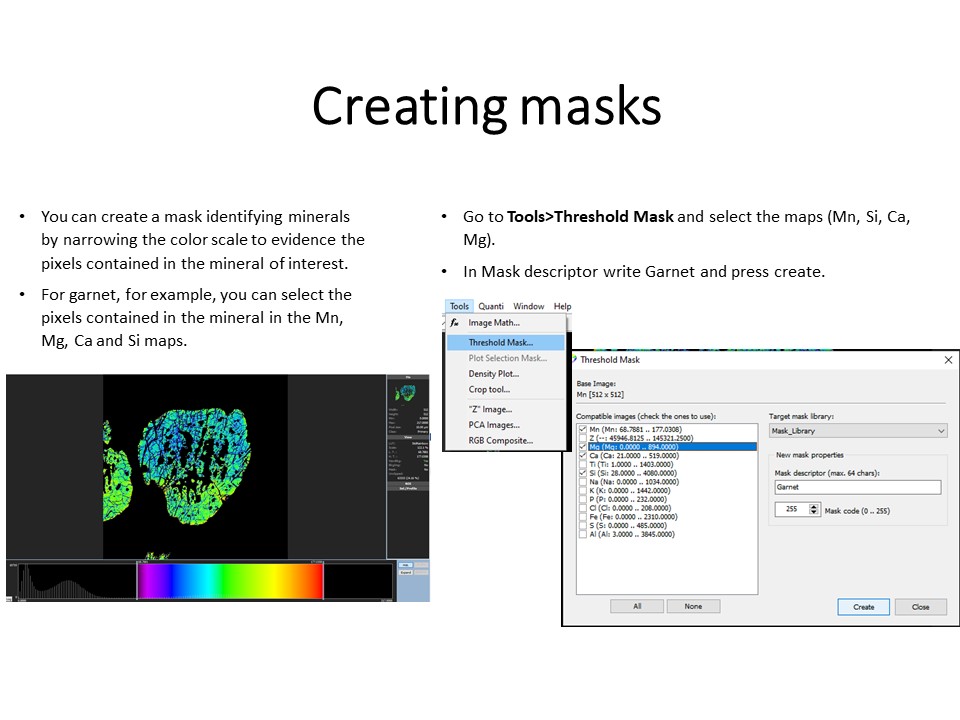Click the rainbow color scale bar

point(230,580)
